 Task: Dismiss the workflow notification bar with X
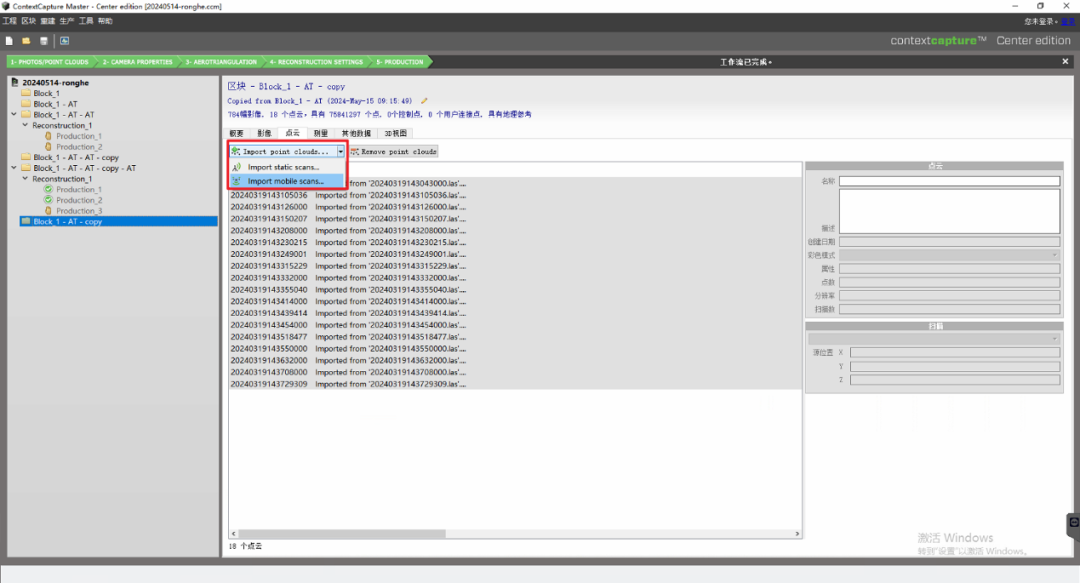[1065, 61]
